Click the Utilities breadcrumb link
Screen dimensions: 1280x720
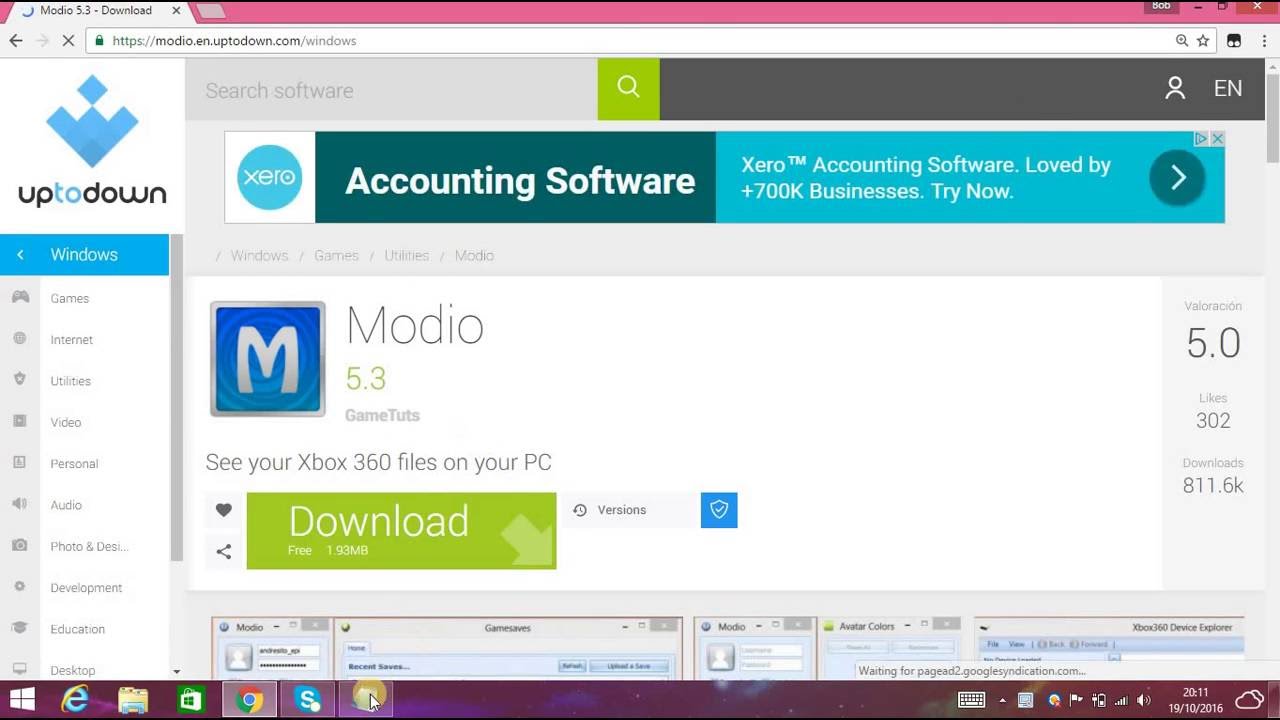[x=406, y=255]
